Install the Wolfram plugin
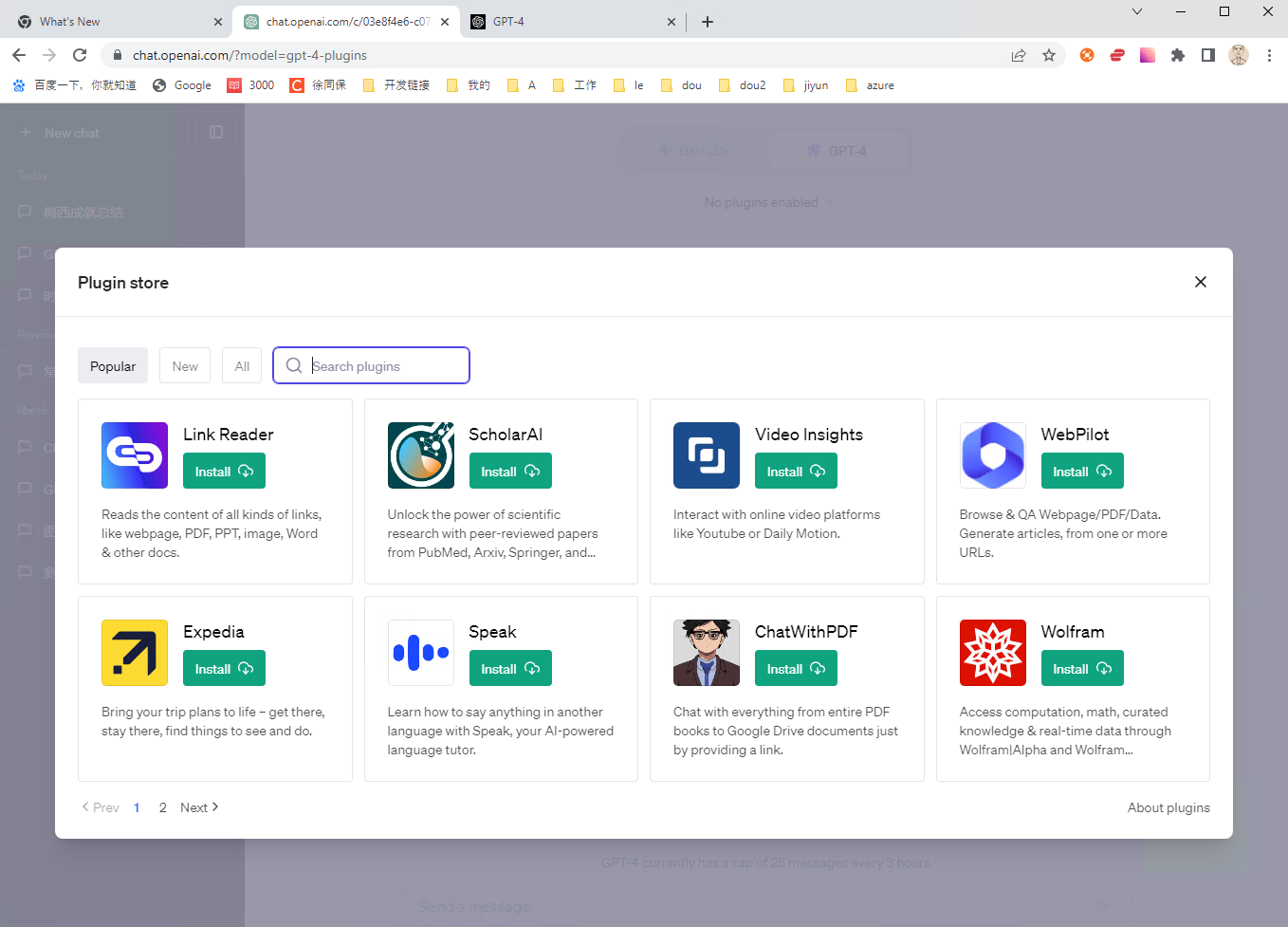This screenshot has width=1288, height=927. point(1082,669)
